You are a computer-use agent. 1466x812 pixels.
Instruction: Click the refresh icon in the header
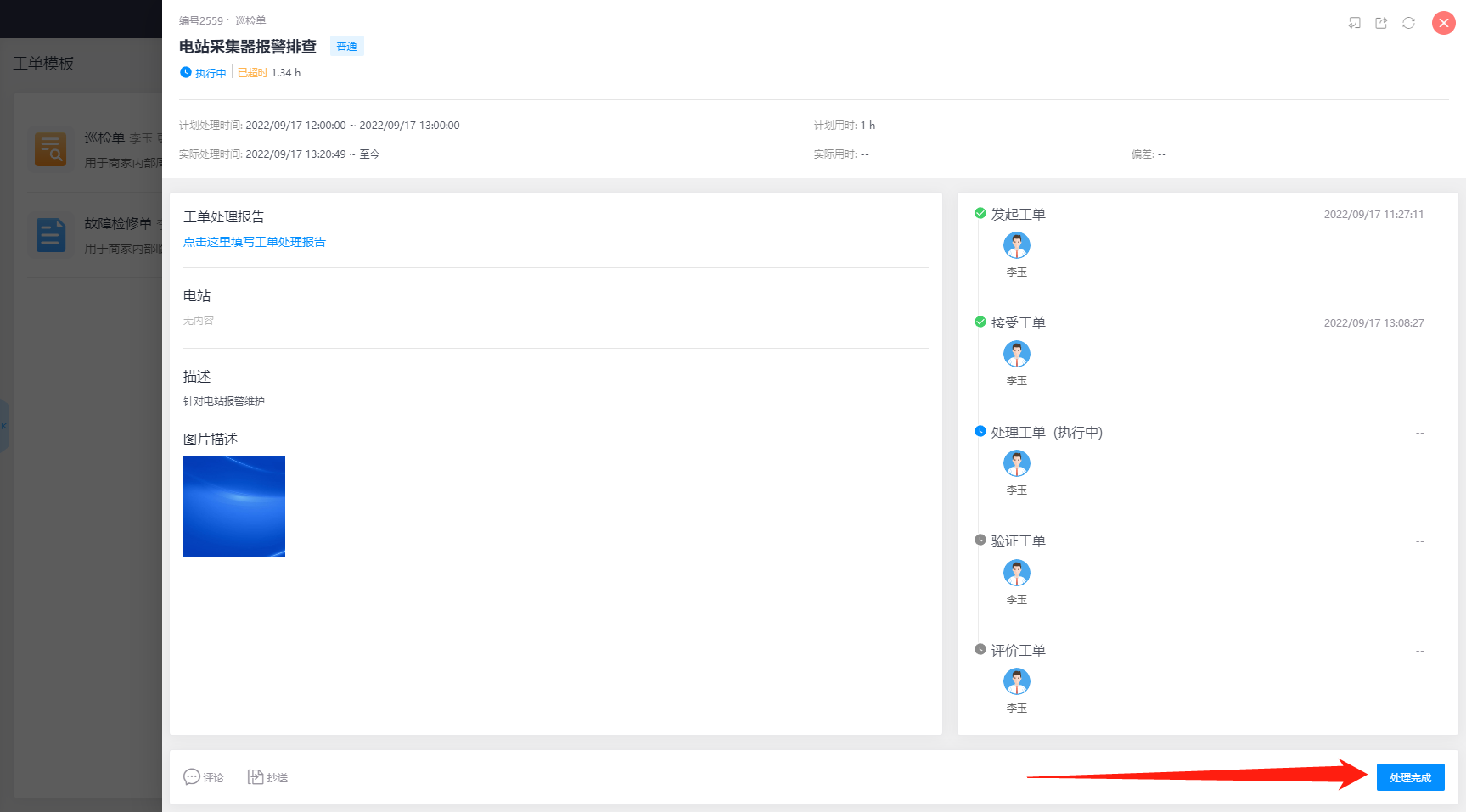pos(1408,23)
